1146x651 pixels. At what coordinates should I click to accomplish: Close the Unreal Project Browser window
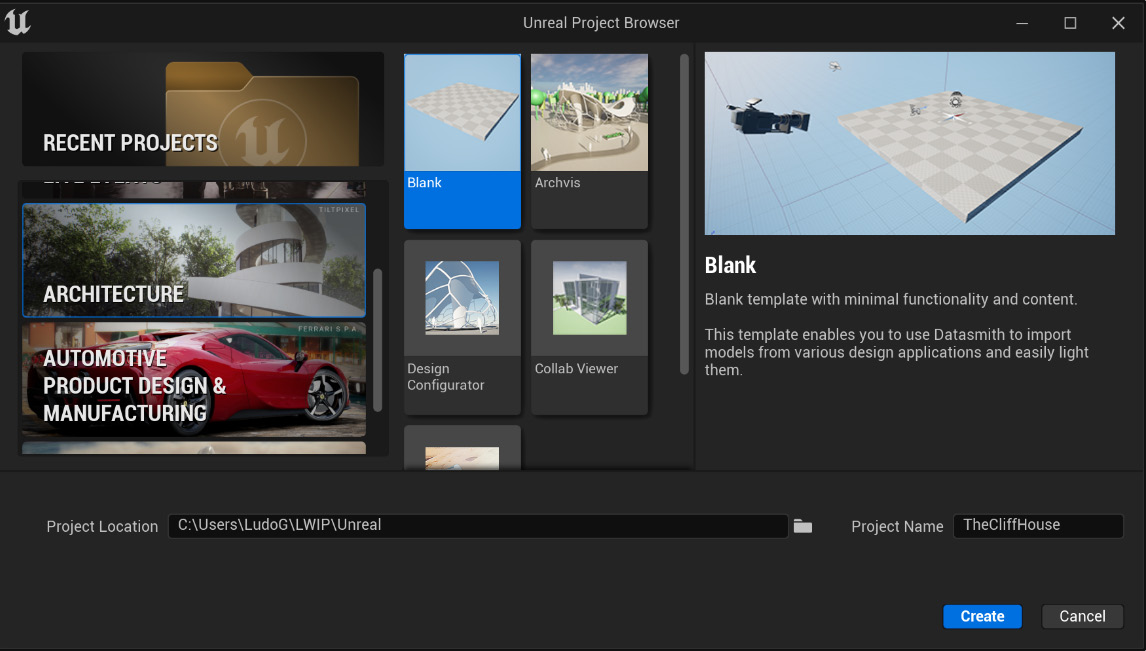point(1118,23)
